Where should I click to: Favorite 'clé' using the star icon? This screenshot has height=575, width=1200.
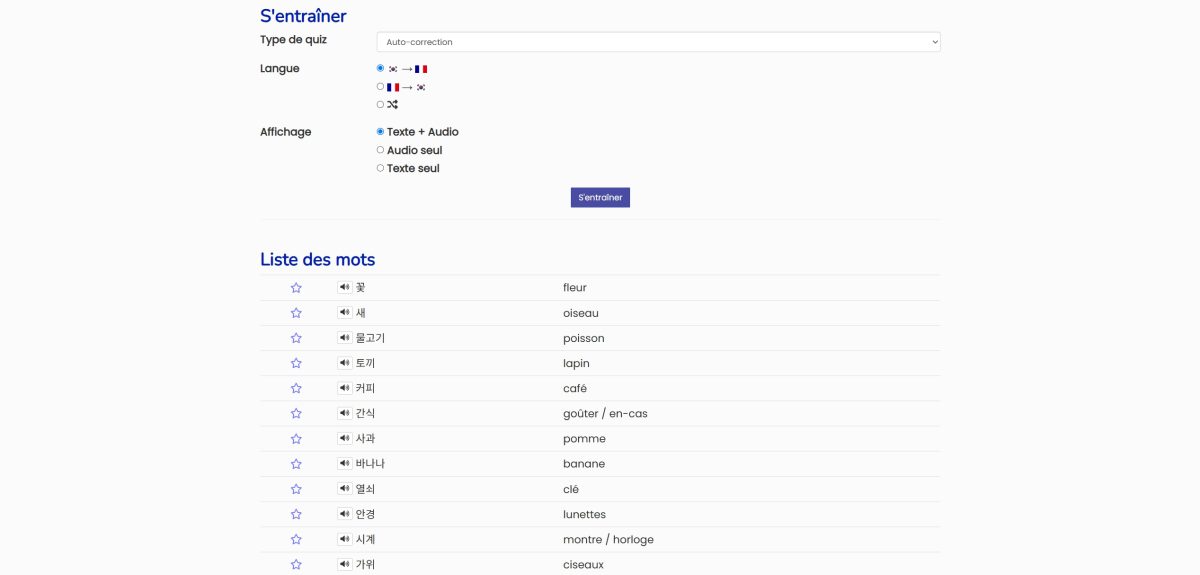tap(296, 489)
